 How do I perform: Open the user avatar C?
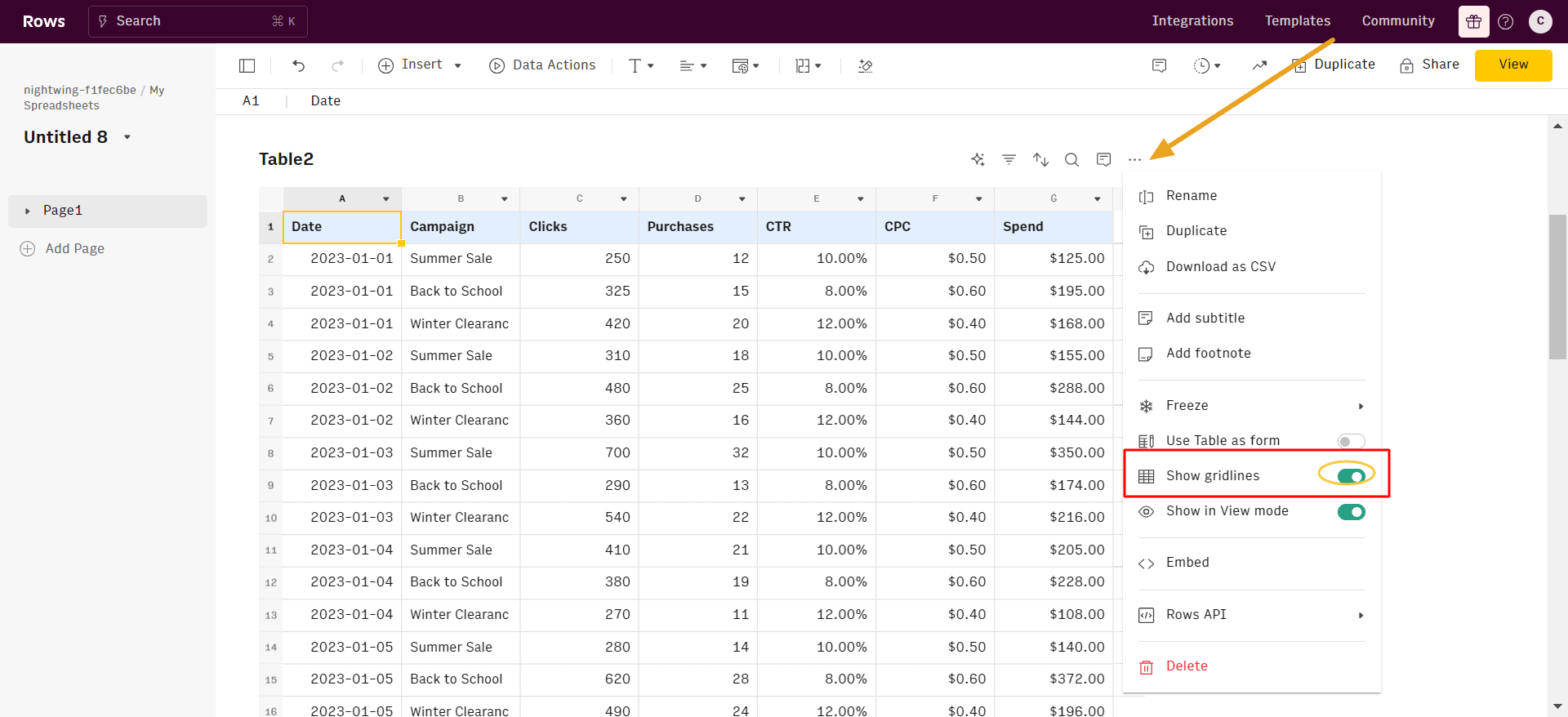coord(1540,21)
